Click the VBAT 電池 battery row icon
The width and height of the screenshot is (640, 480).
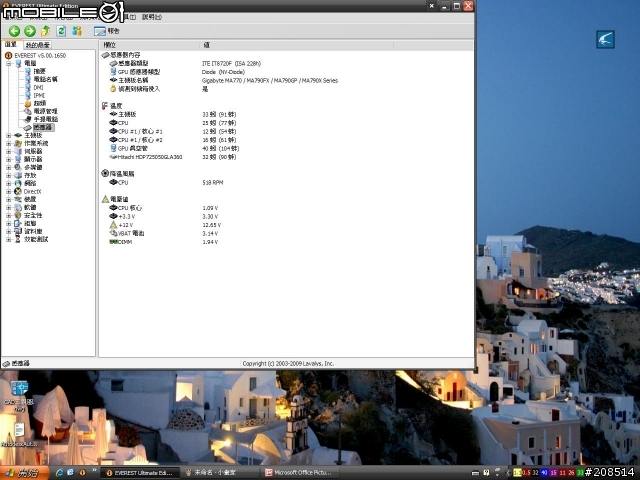[113, 233]
